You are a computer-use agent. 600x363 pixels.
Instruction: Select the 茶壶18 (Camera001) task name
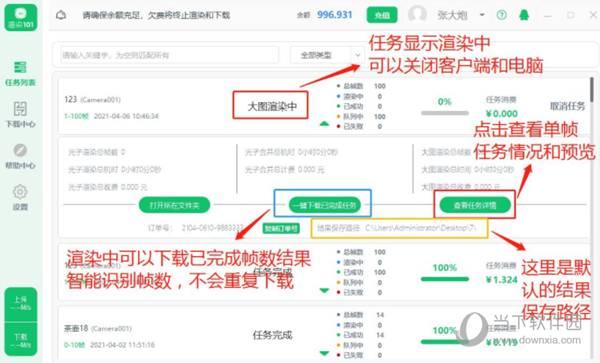point(98,328)
